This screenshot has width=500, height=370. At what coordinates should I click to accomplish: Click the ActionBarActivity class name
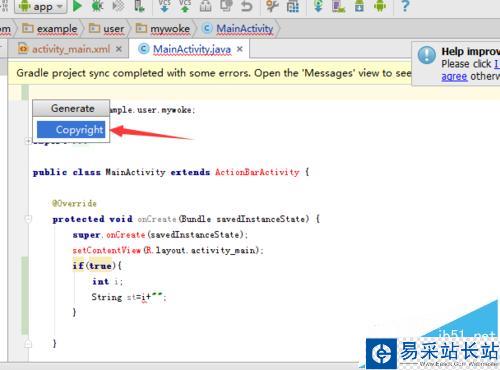pyautogui.click(x=257, y=172)
